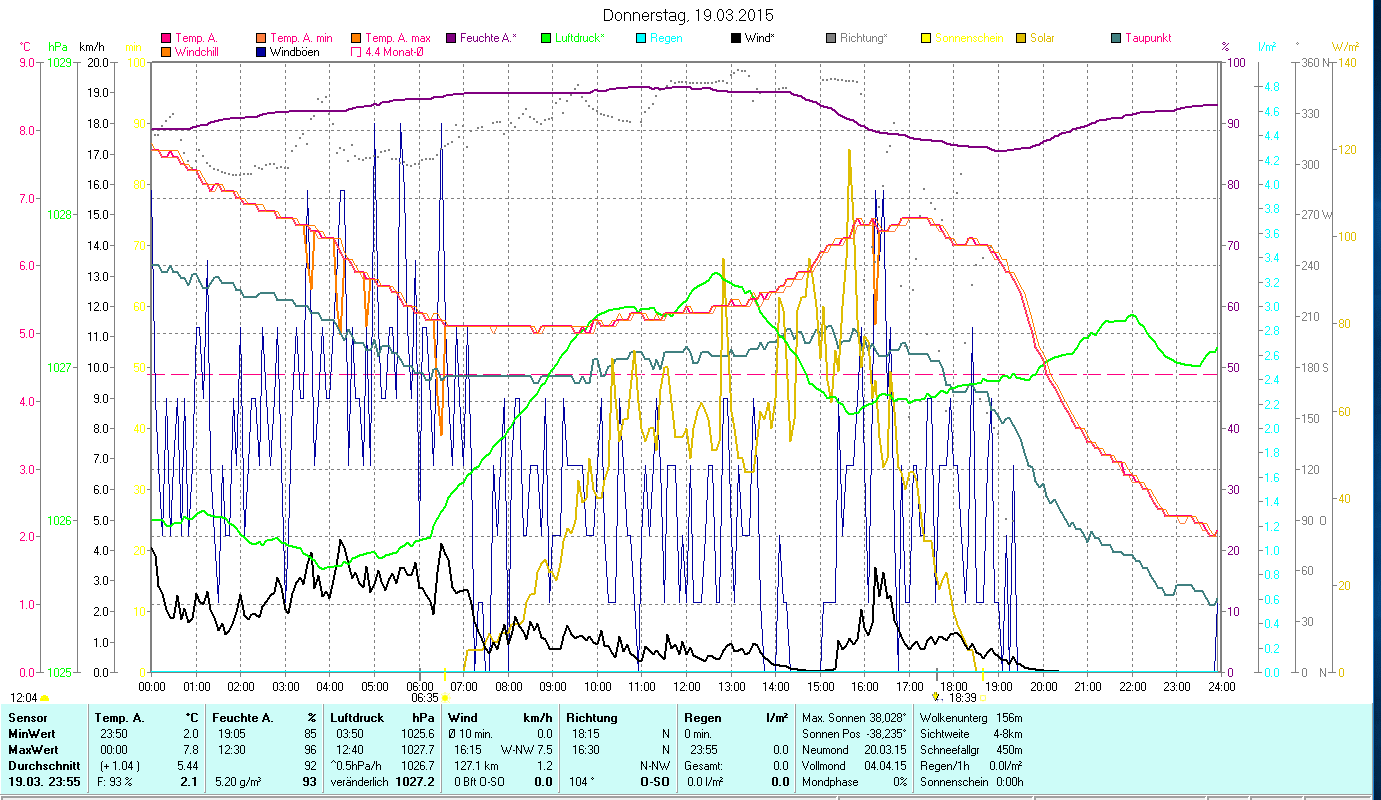
Task: Click the 19.03. 23:55 timestamp
Action: point(45,781)
